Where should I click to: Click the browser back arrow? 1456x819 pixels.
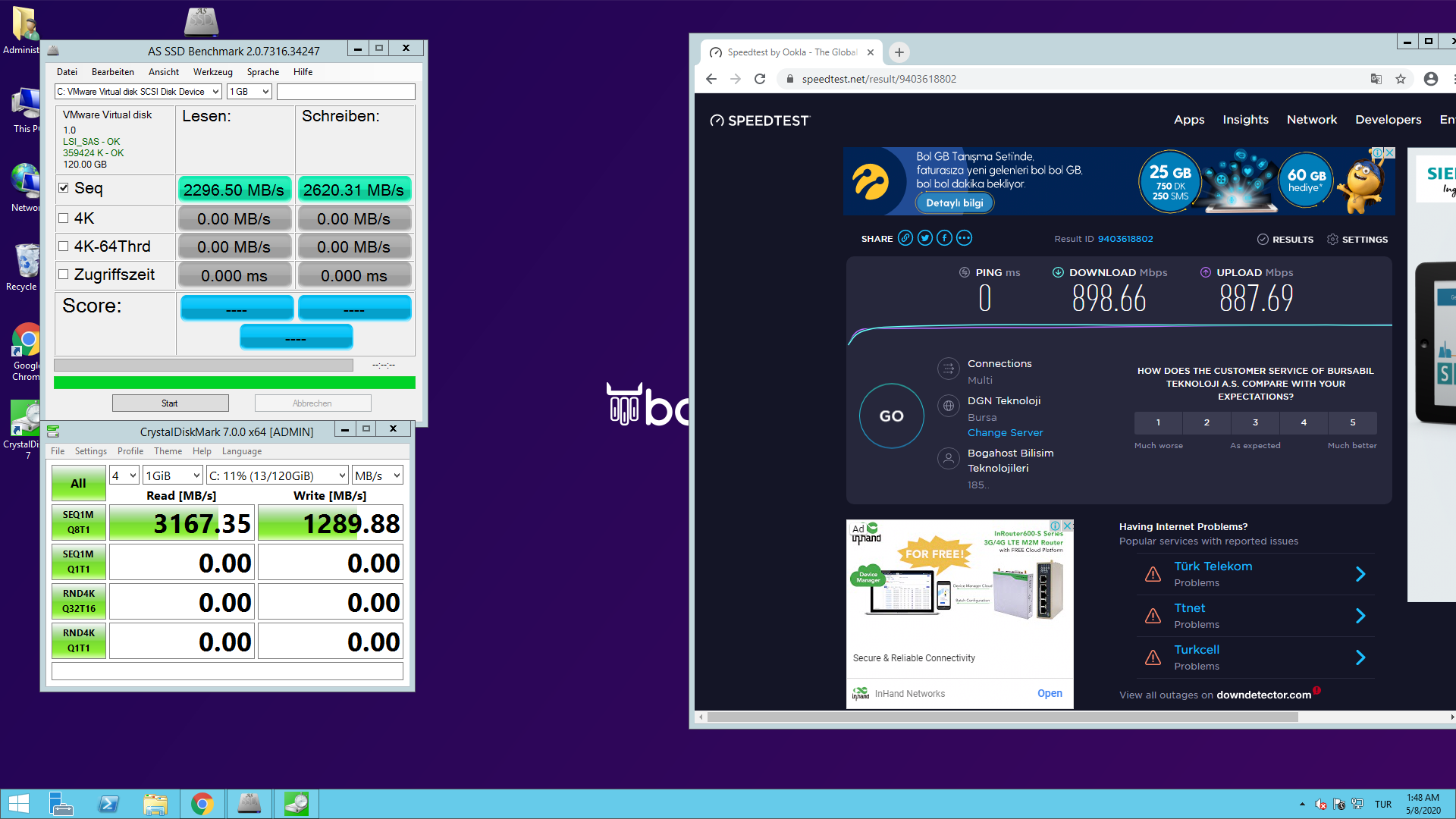point(711,79)
